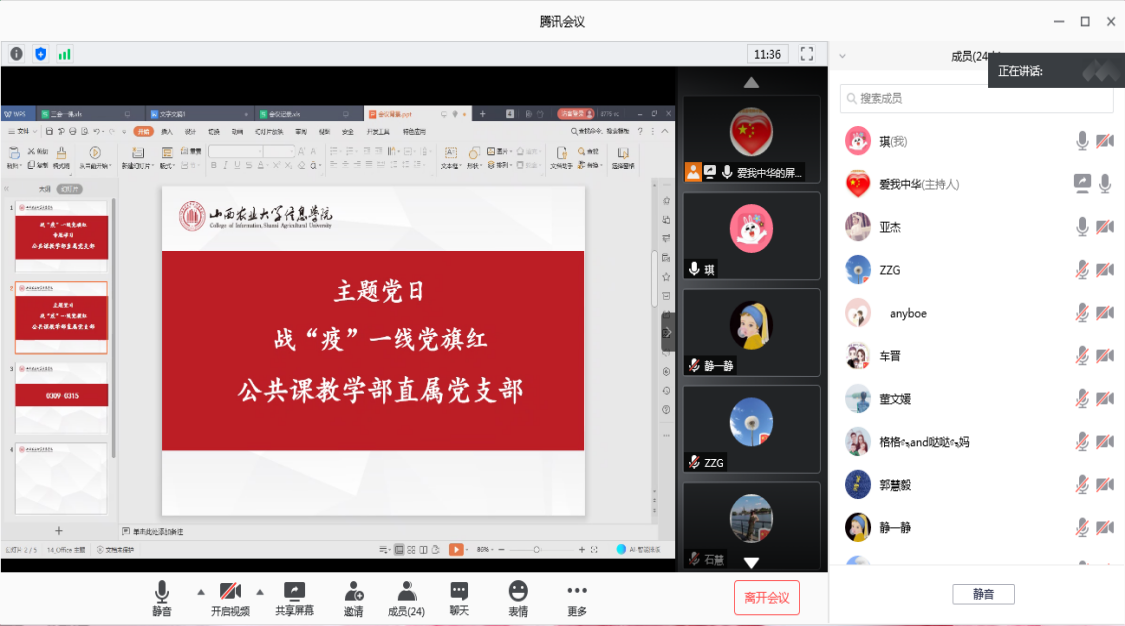Click the orange slideshow play icon in WPS
This screenshot has width=1125, height=626.
click(458, 549)
